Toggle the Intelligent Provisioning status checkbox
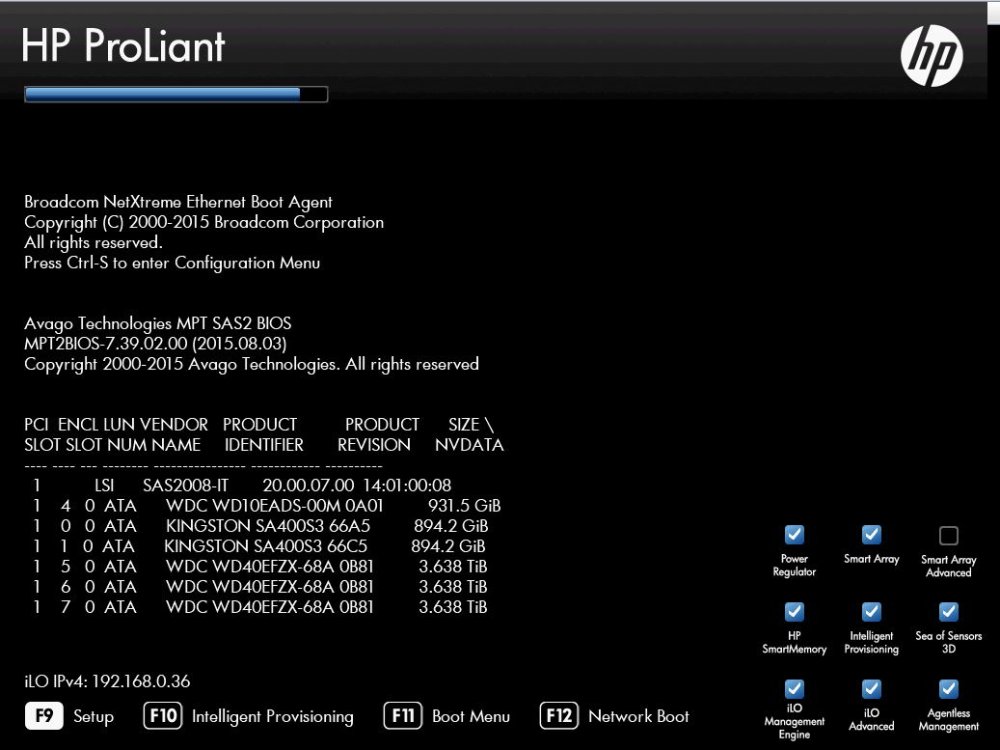The image size is (1000, 750). click(x=871, y=612)
